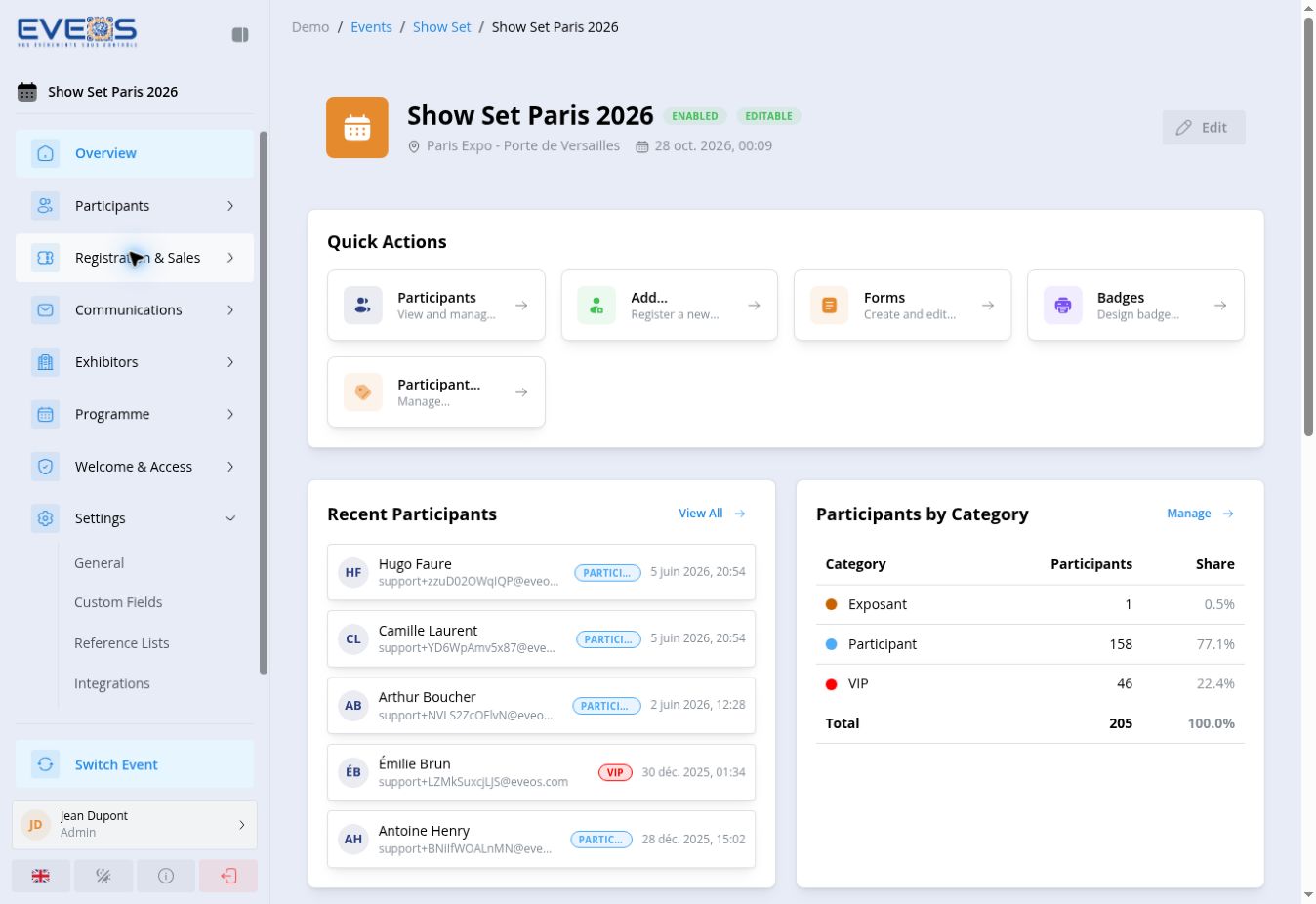Open the Jean Dupont user menu
The height and width of the screenshot is (904, 1316).
tap(135, 825)
